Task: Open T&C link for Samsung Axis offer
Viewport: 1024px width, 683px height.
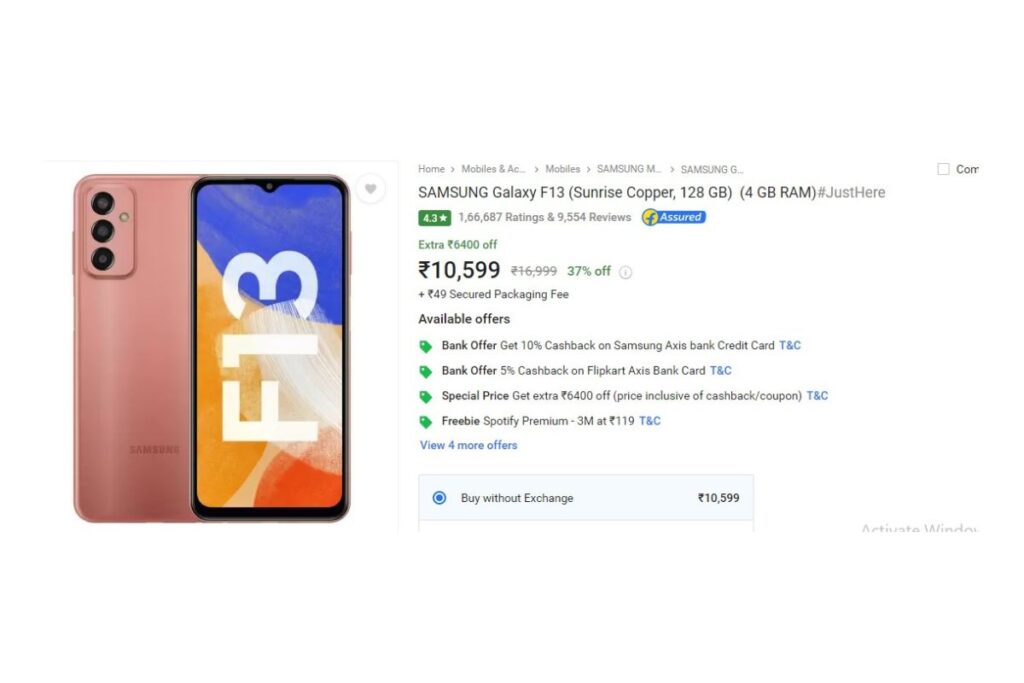Action: 790,345
